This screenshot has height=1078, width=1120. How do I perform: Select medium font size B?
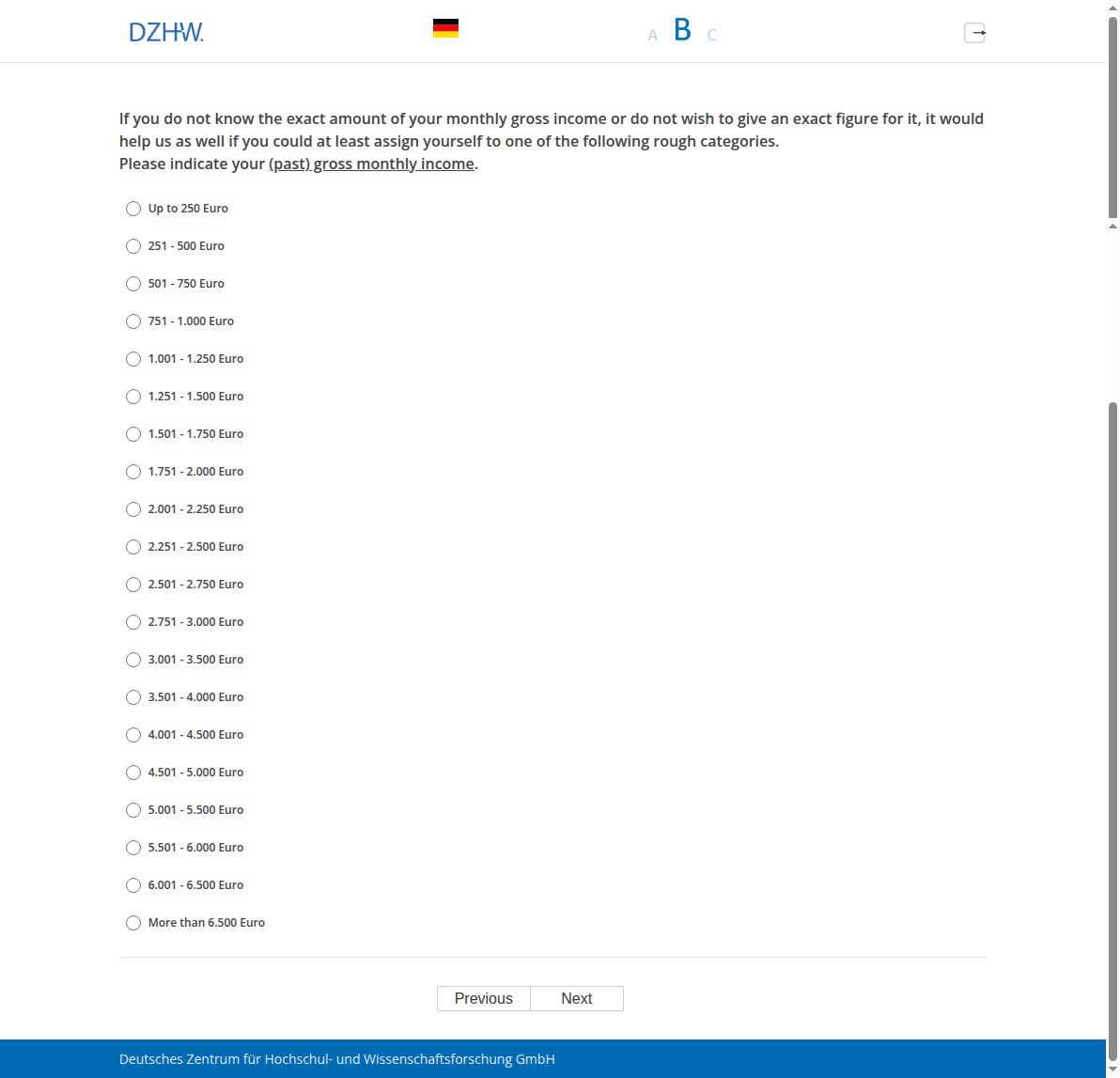(682, 30)
